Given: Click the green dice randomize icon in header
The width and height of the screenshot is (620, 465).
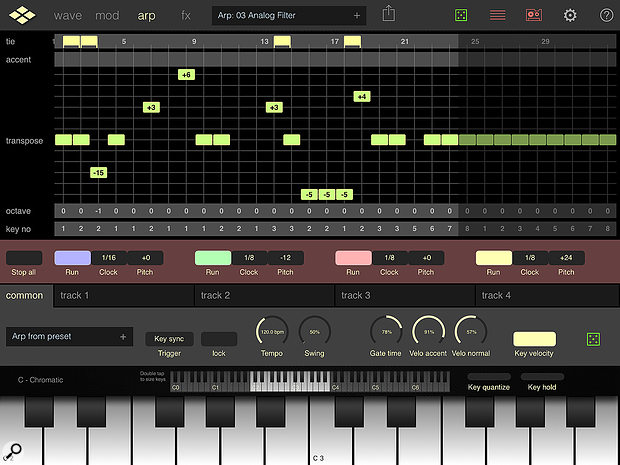Looking at the screenshot, I should (461, 15).
